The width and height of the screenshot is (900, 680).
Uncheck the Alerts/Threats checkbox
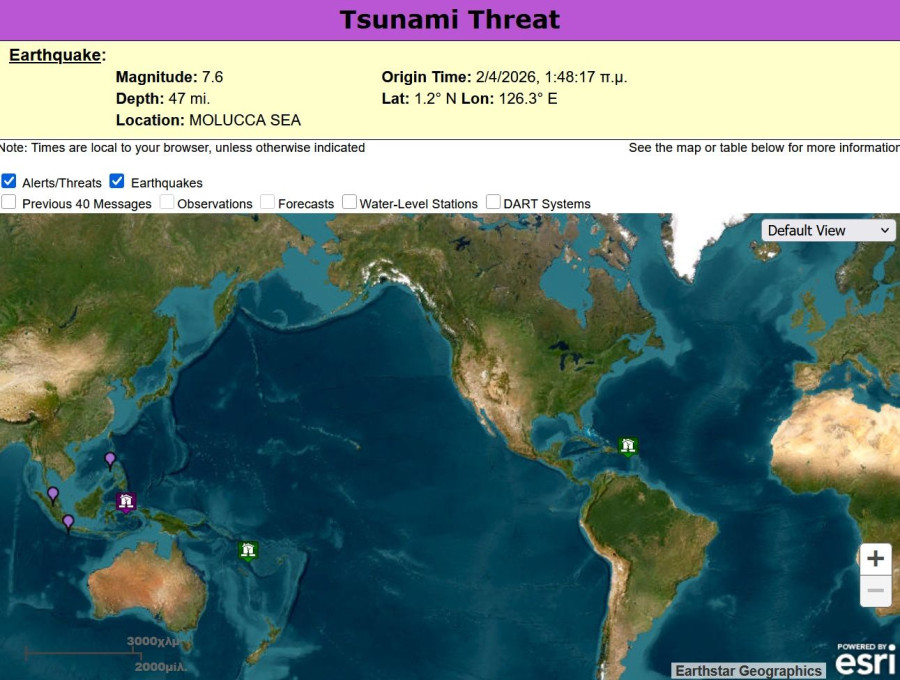coord(9,181)
